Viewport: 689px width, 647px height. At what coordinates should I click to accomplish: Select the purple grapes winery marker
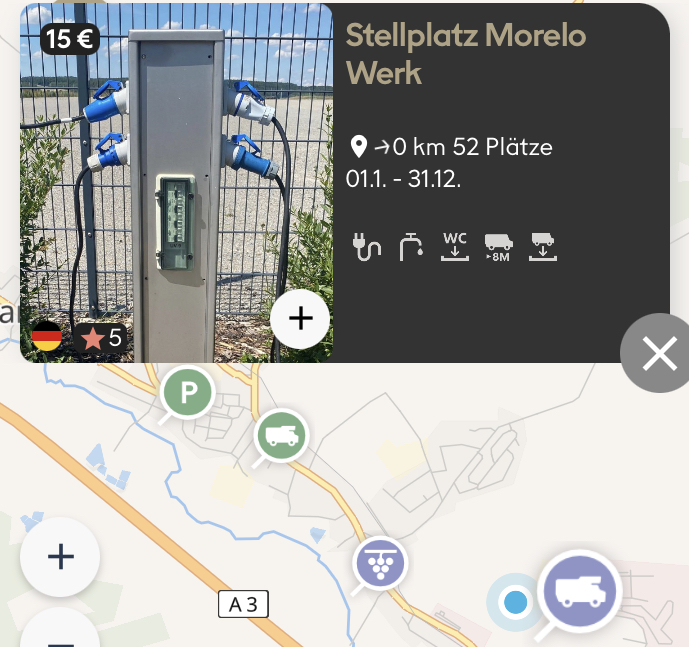pyautogui.click(x=380, y=563)
